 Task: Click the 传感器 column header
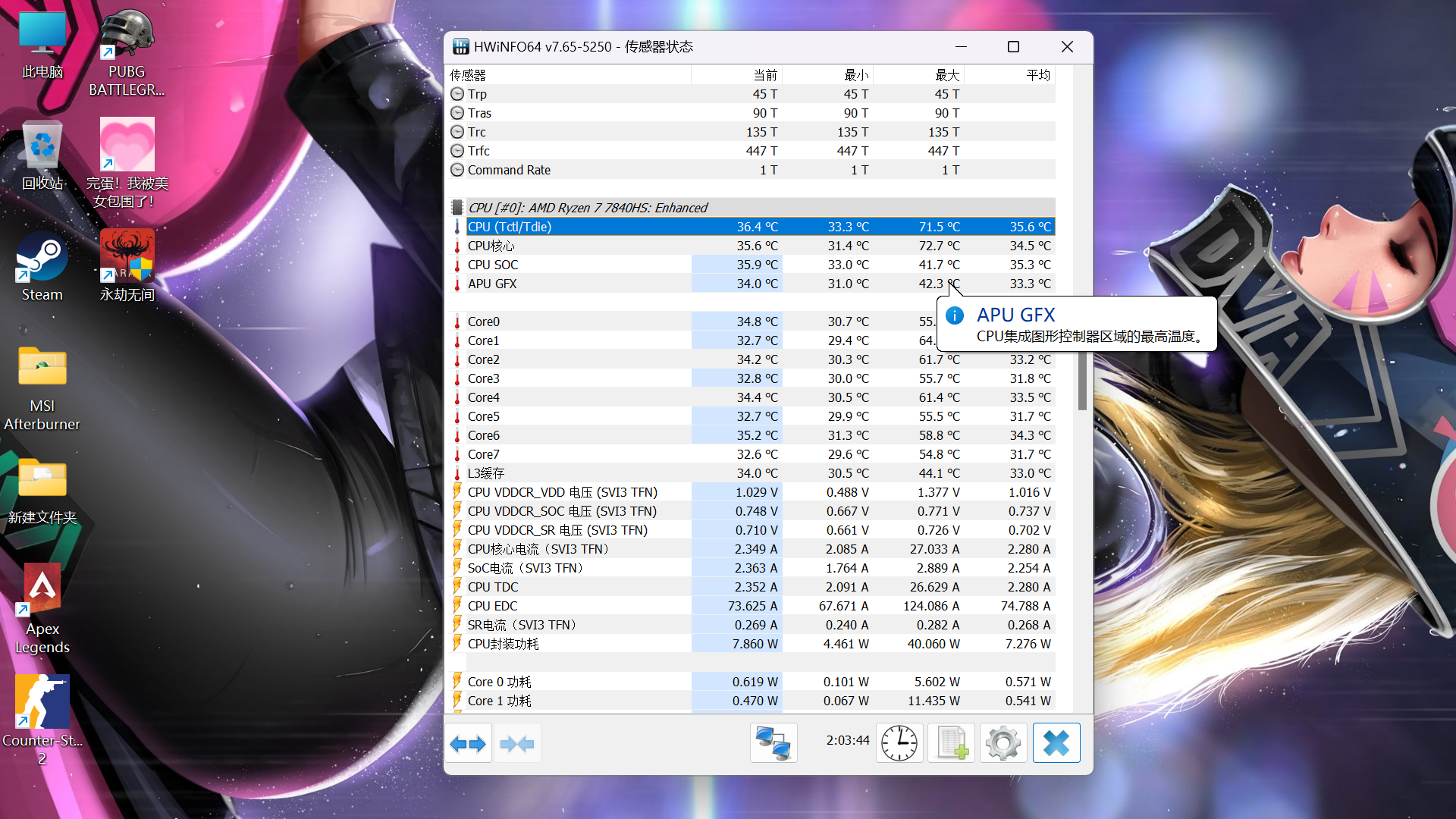570,75
